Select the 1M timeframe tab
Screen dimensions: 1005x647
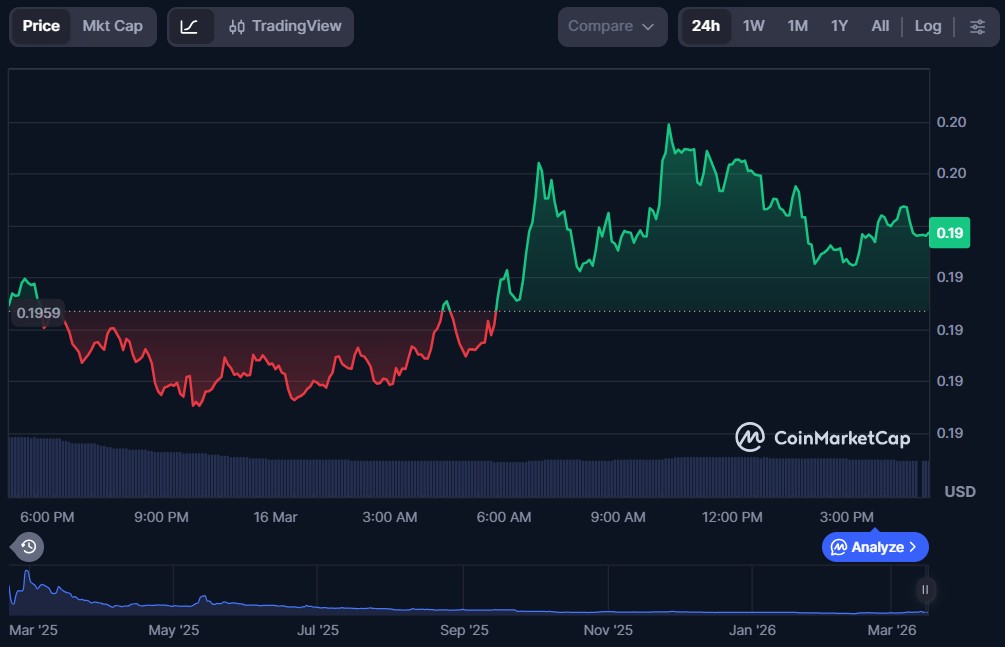click(796, 26)
